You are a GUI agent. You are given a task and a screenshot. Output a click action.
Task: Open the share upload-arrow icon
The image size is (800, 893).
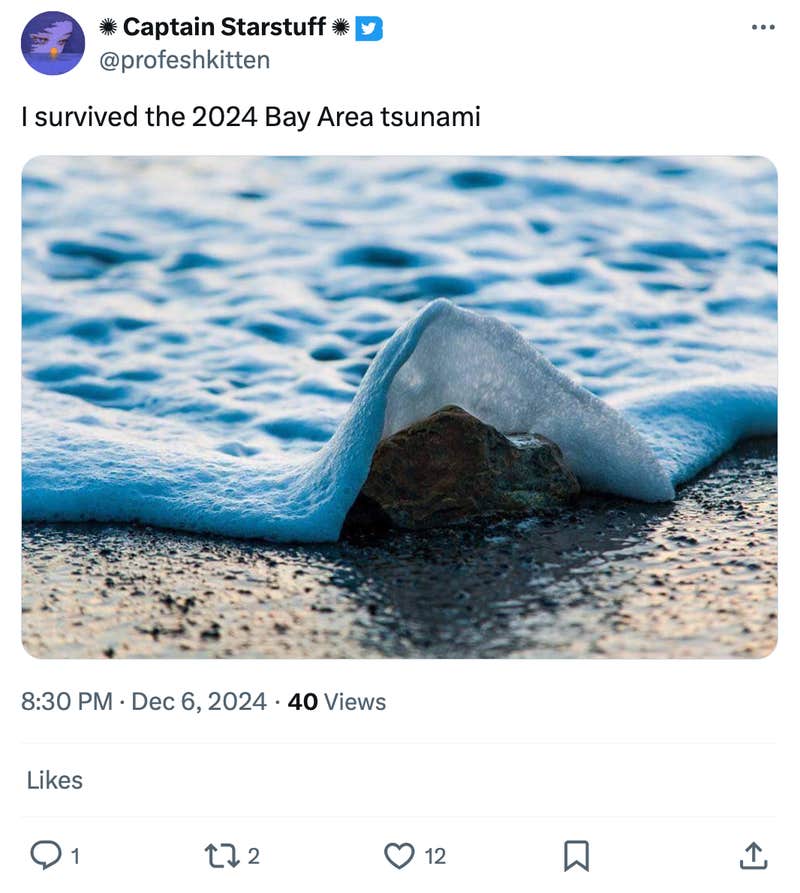coord(754,856)
